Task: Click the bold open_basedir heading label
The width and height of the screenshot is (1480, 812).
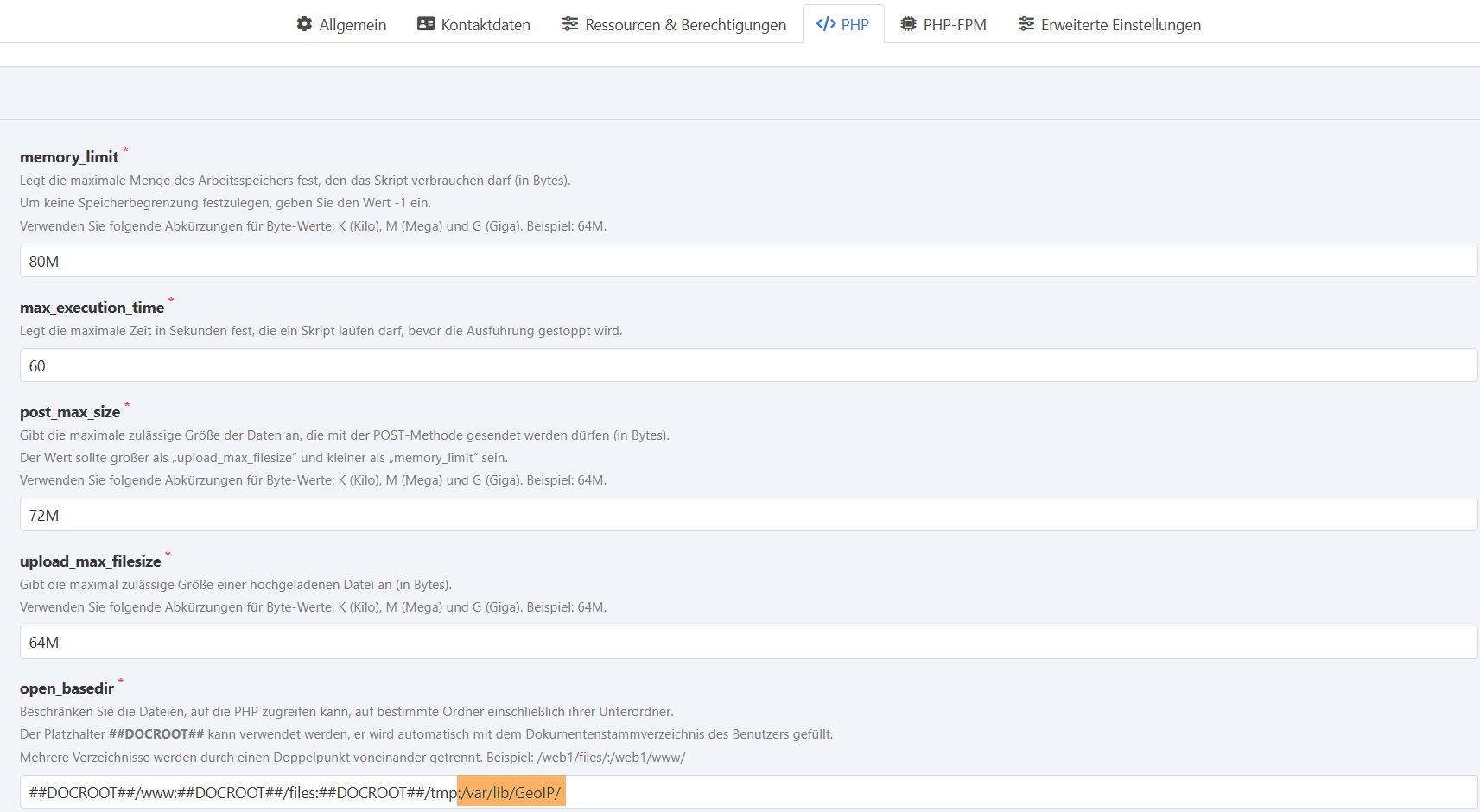Action: click(x=67, y=688)
